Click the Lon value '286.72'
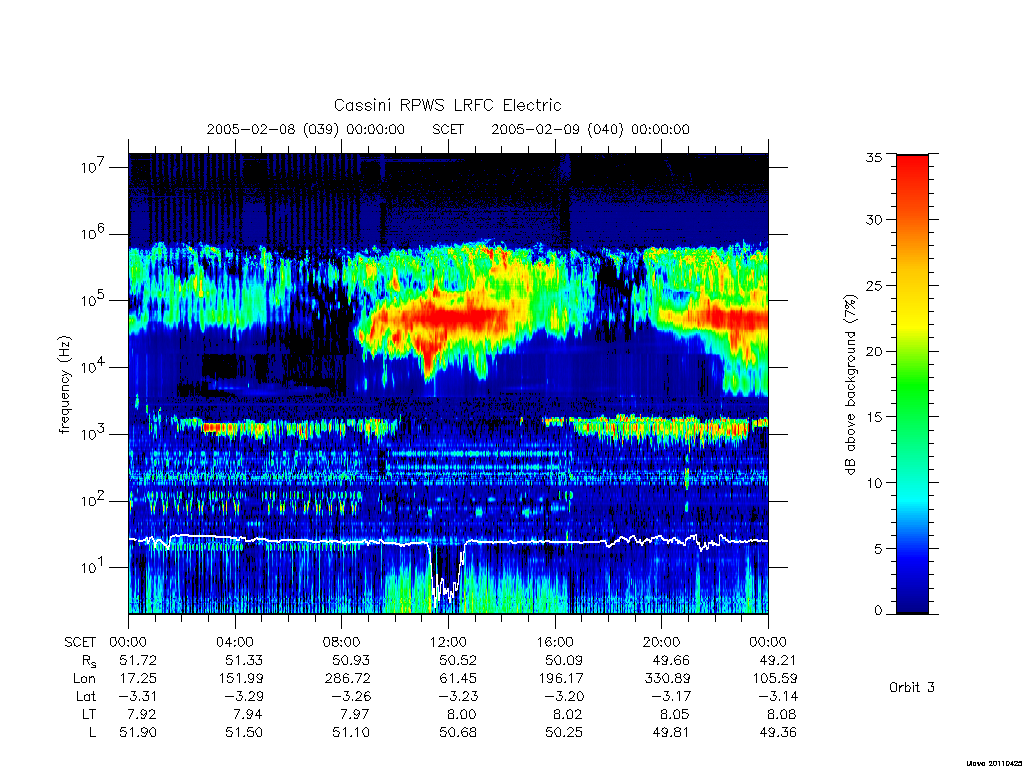The height and width of the screenshot is (768, 1024). click(347, 679)
